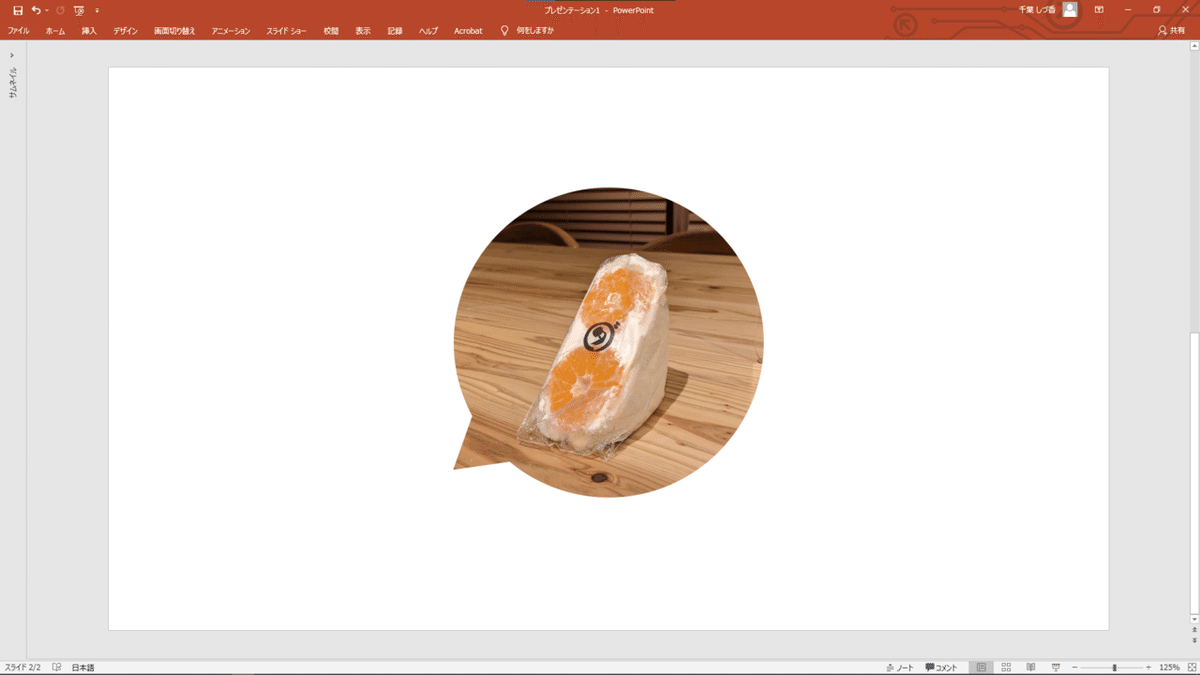
Task: Click the zoom slider handle
Action: coord(1114,667)
